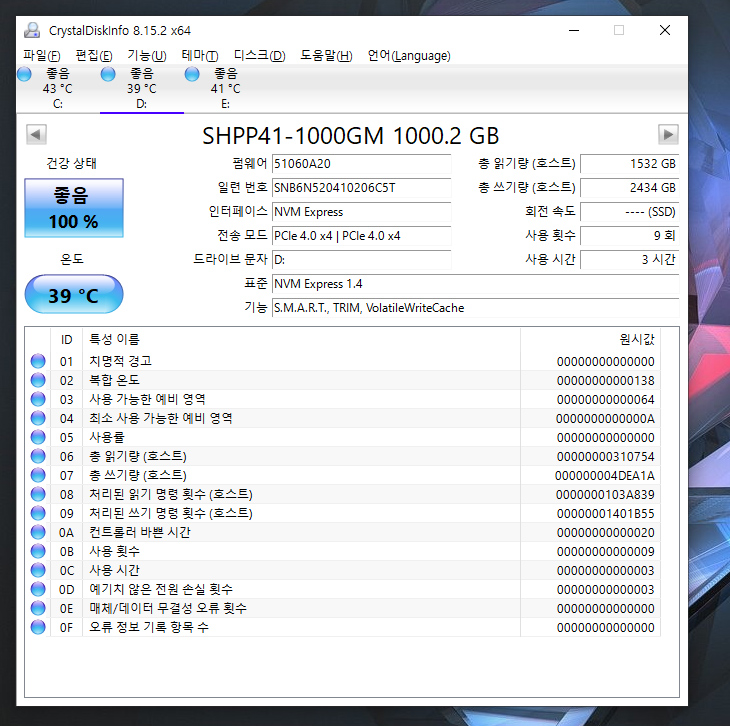Click the features field S.M.A.R.T., TRIM

point(475,308)
